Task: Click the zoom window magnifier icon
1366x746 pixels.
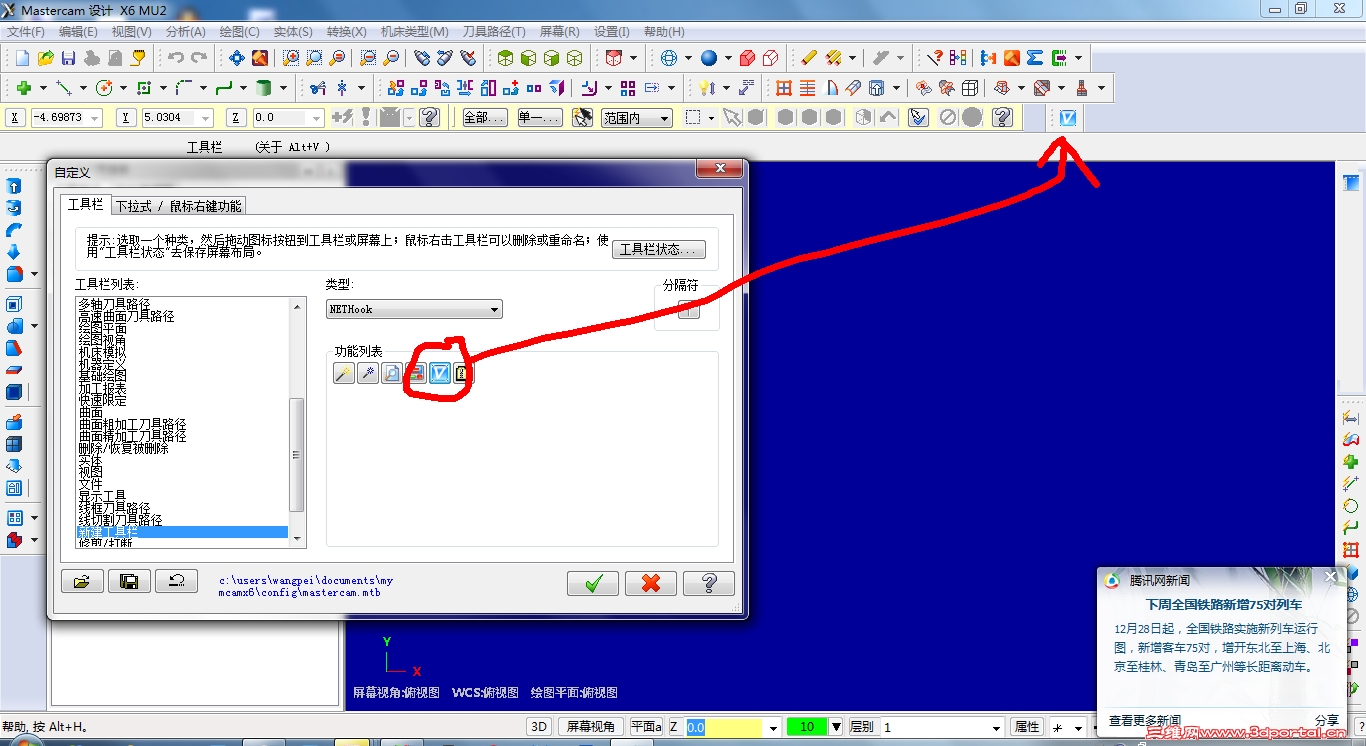Action: [291, 58]
